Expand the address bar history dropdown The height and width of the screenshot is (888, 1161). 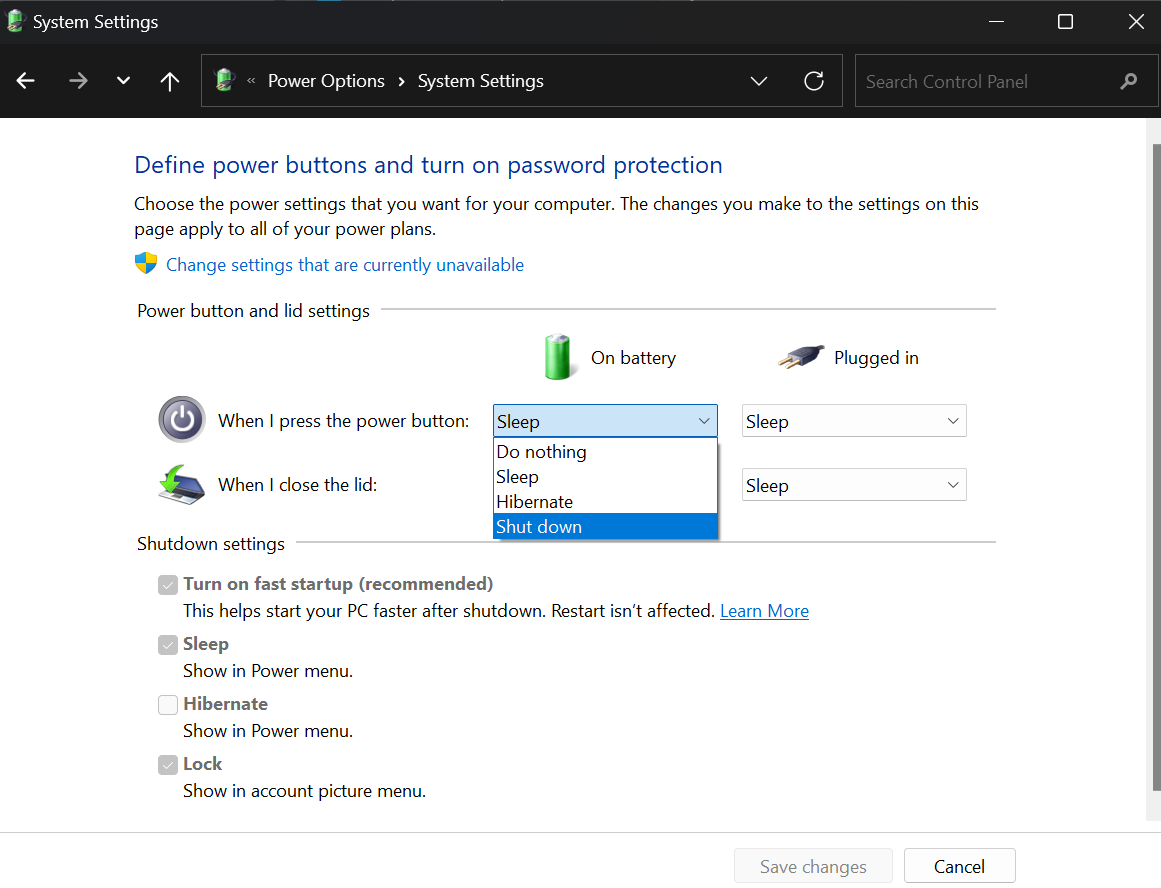pyautogui.click(x=758, y=81)
